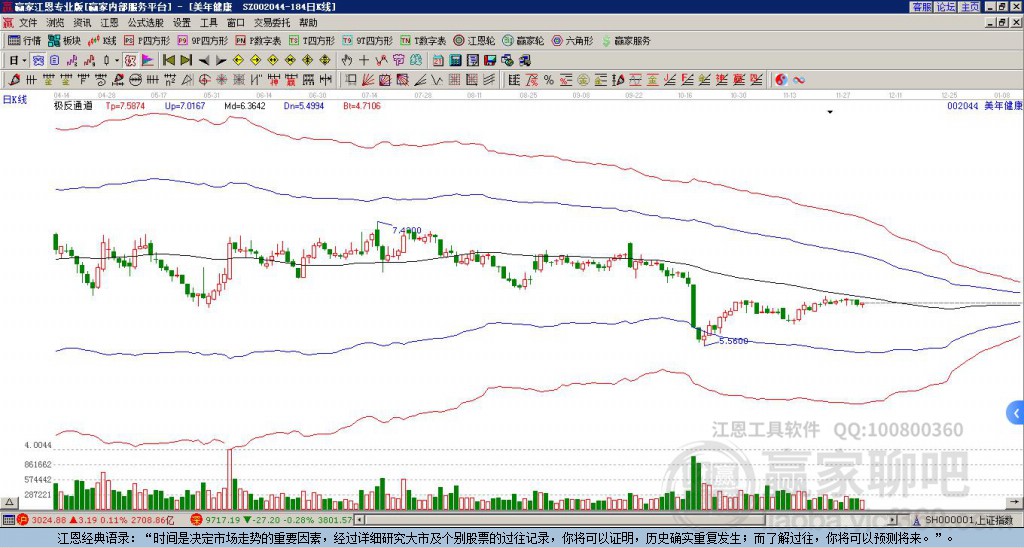Open the P四方形 tool
The height and width of the screenshot is (548, 1024).
coord(146,40)
